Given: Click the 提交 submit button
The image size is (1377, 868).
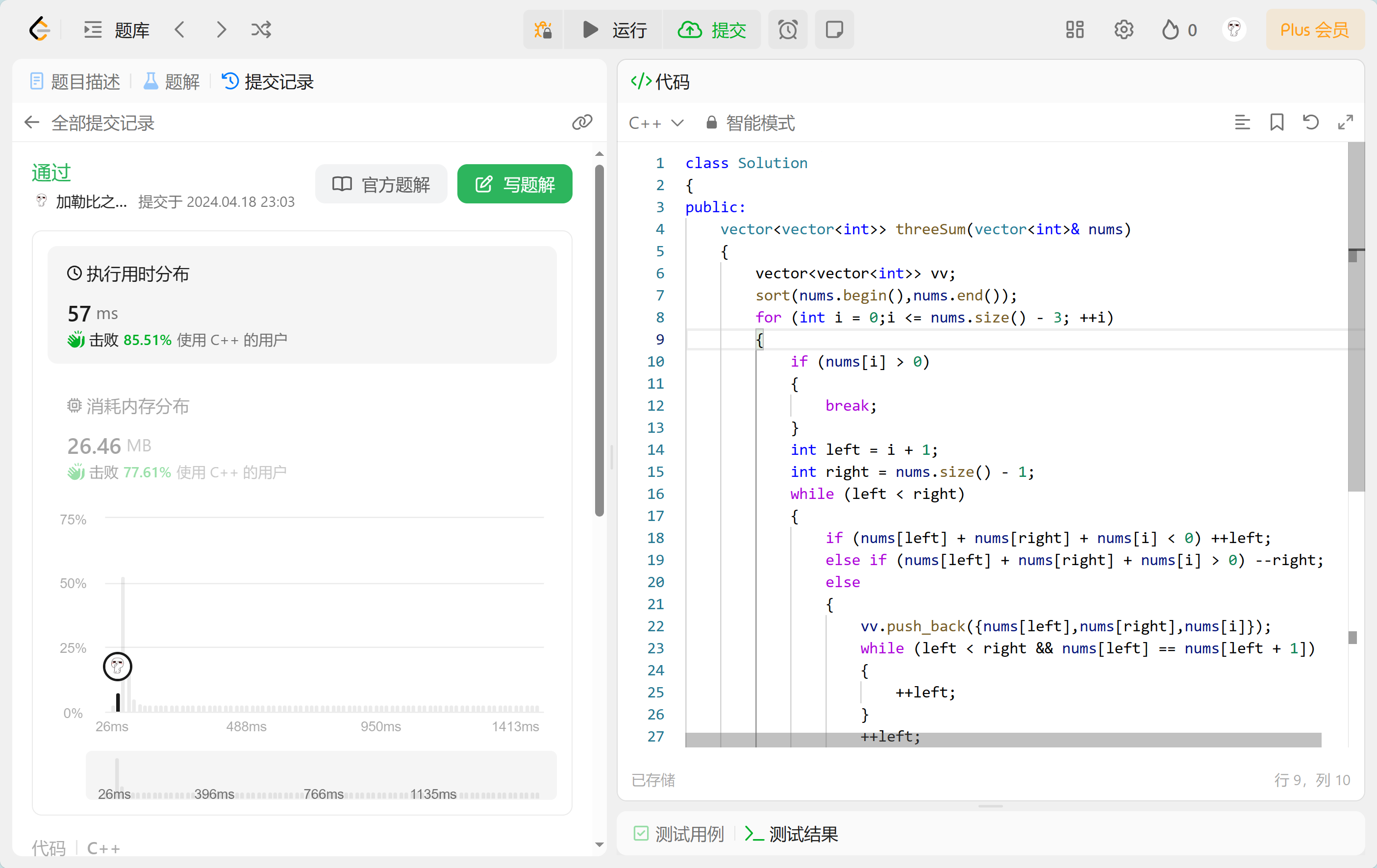Looking at the screenshot, I should [712, 30].
